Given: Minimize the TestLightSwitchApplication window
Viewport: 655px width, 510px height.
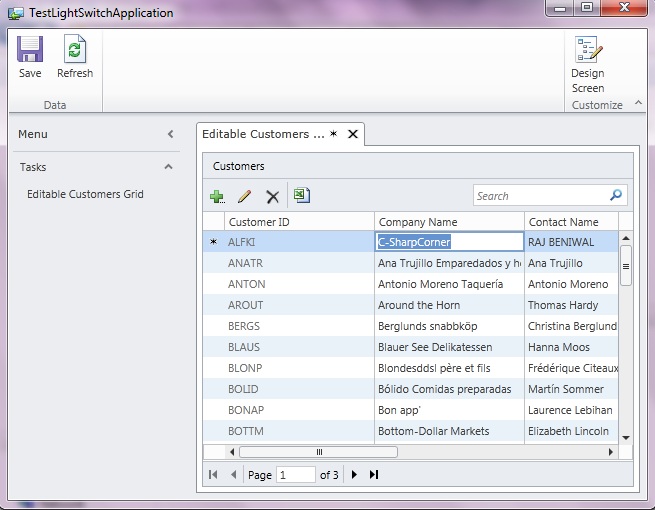Looking at the screenshot, I should click(560, 8).
